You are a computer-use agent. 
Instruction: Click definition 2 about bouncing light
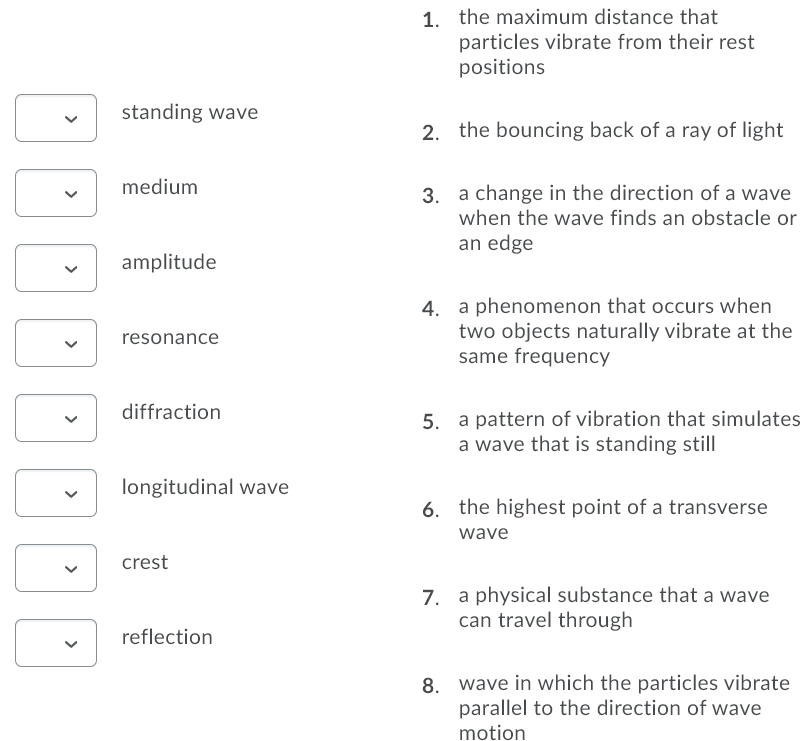coord(620,130)
